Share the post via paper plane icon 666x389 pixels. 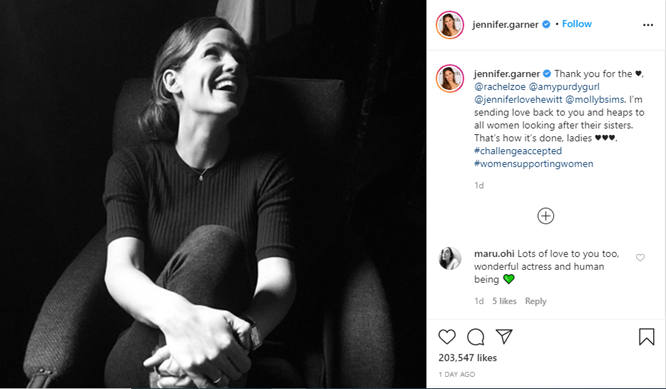coord(504,336)
